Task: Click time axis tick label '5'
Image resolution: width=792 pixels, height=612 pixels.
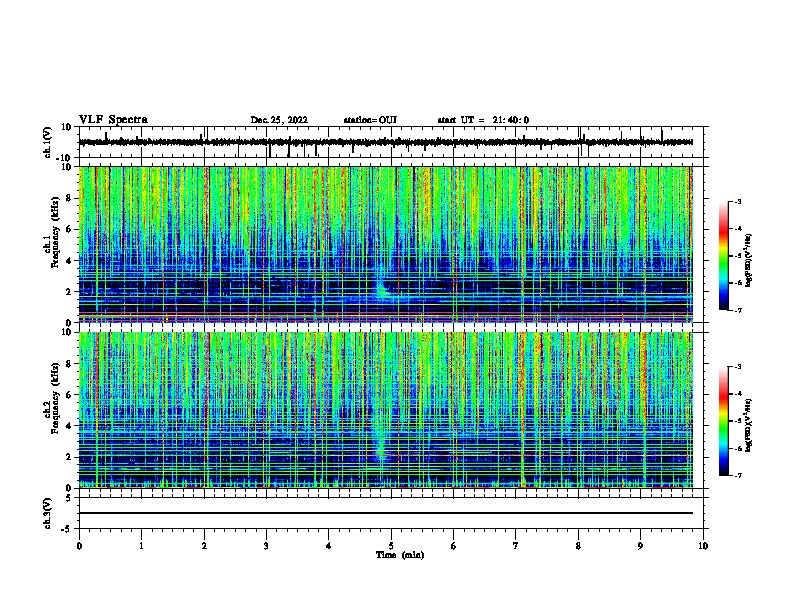Action: coord(391,546)
